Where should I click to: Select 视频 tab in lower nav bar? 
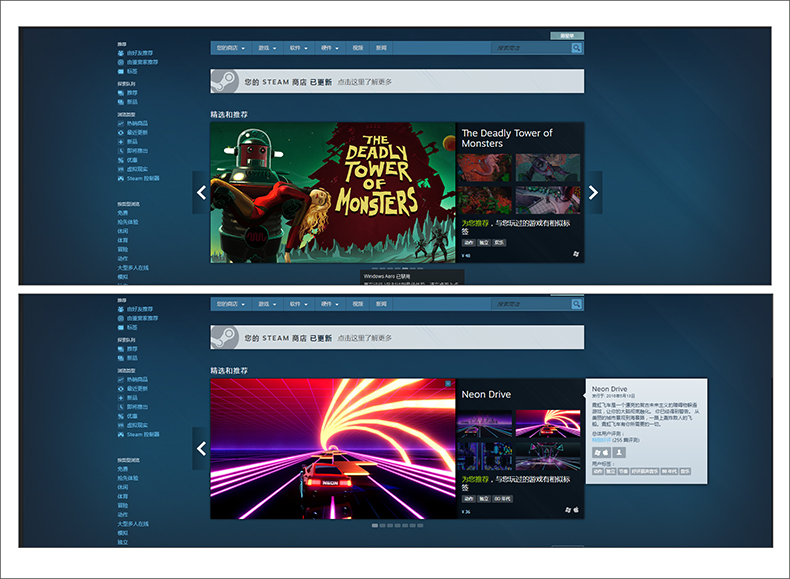pos(358,304)
